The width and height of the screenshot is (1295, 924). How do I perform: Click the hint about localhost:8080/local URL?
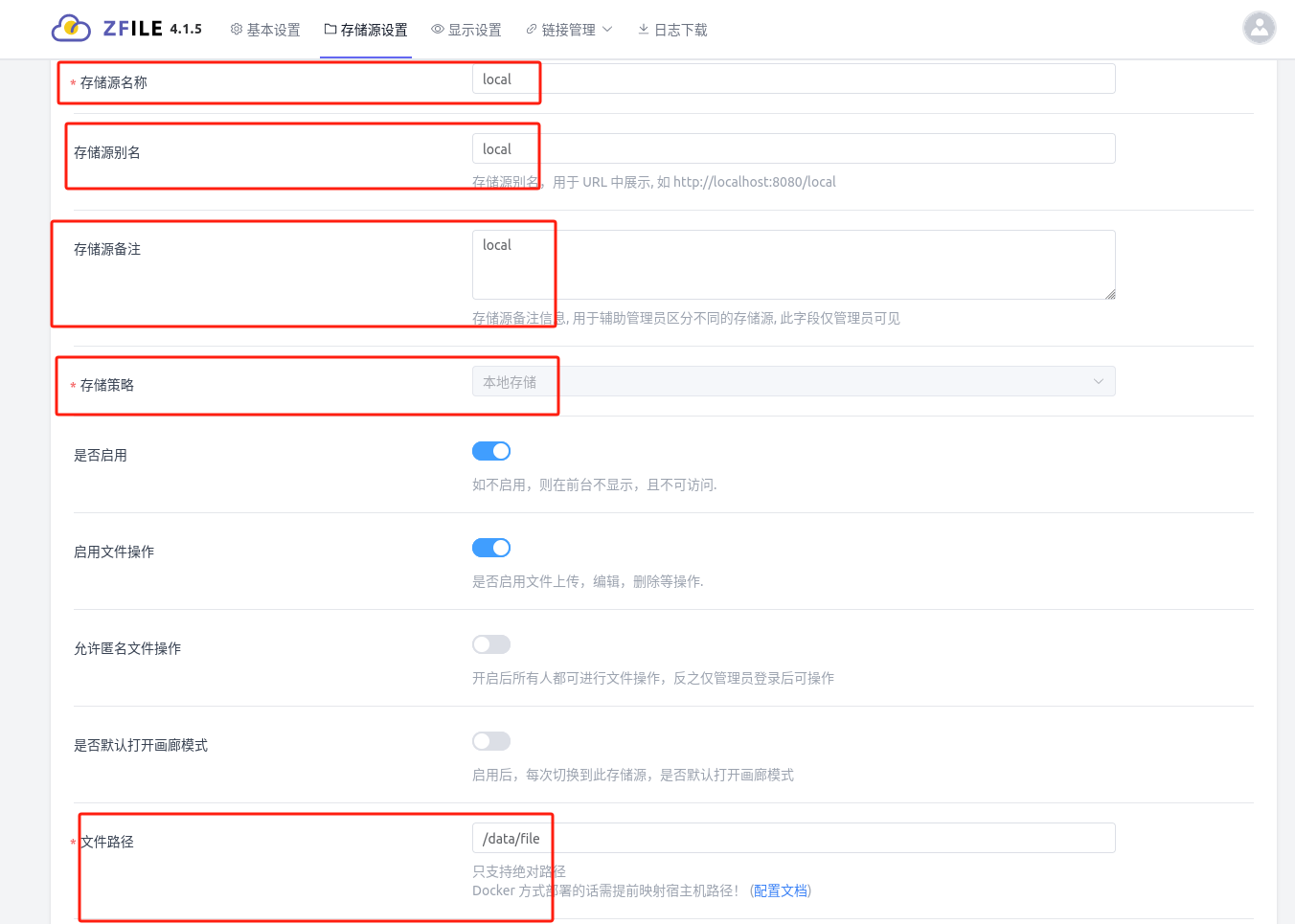[x=654, y=182]
